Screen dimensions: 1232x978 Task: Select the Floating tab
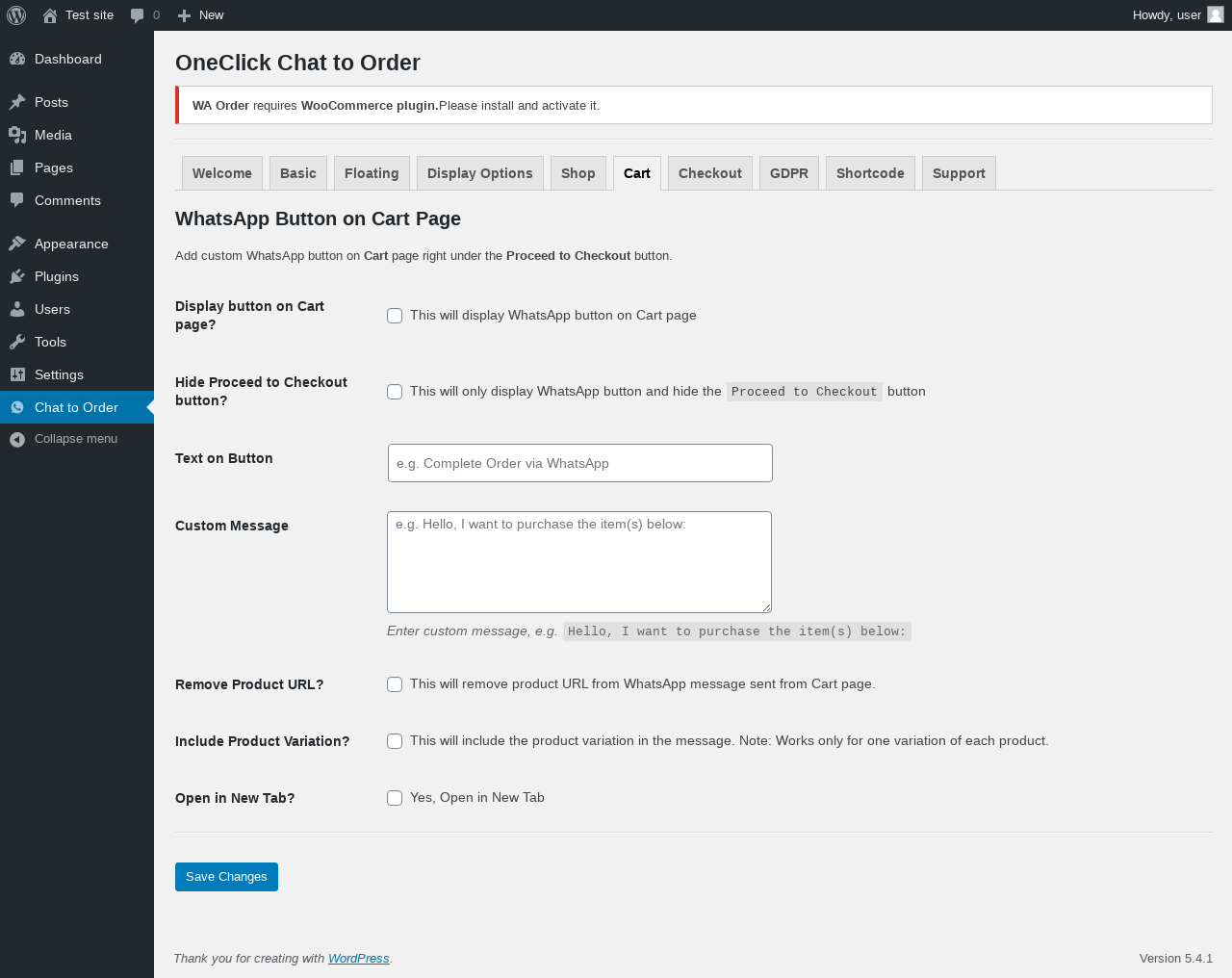coord(372,173)
